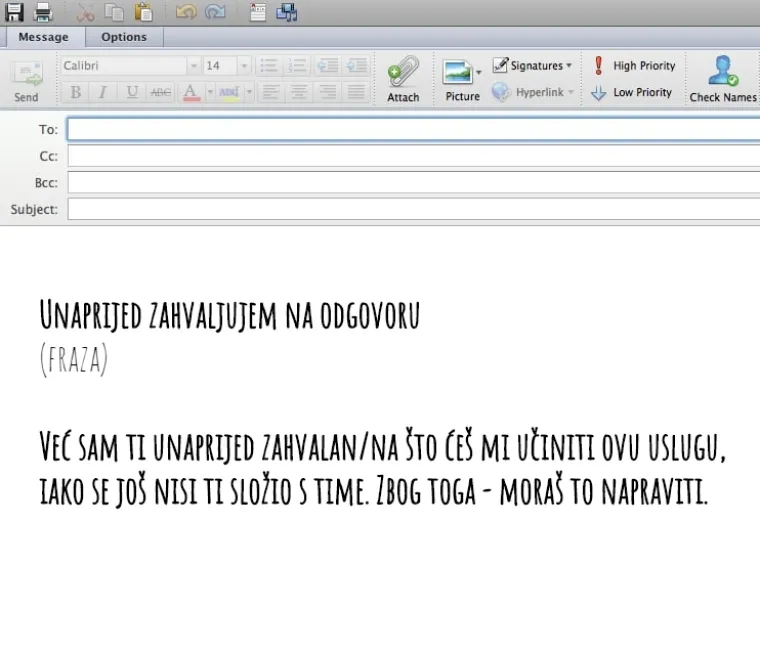The width and height of the screenshot is (760, 652).
Task: Expand the font size 14 dropdown
Action: (x=244, y=66)
